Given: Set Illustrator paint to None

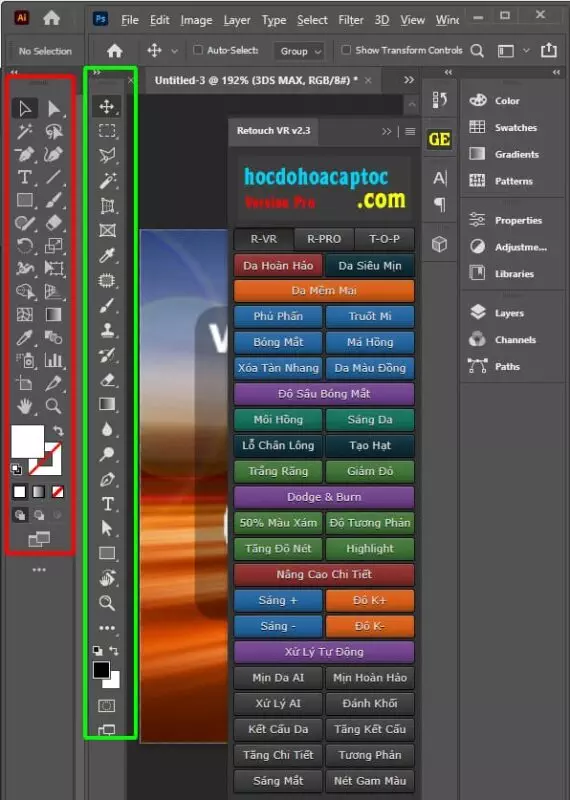Looking at the screenshot, I should click(58, 492).
